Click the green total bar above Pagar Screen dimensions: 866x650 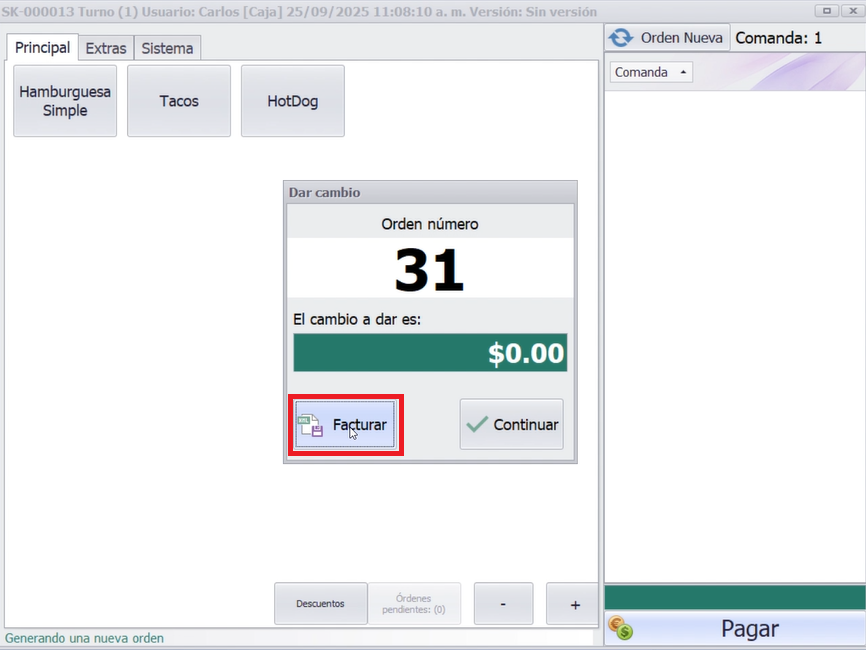coord(735,597)
